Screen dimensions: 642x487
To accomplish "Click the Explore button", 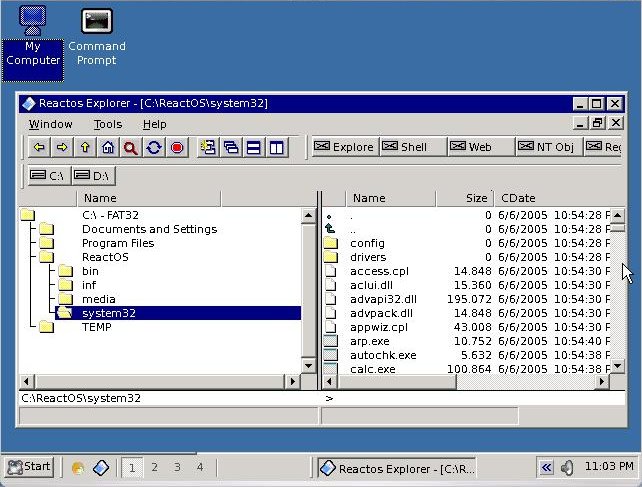I will coord(345,147).
